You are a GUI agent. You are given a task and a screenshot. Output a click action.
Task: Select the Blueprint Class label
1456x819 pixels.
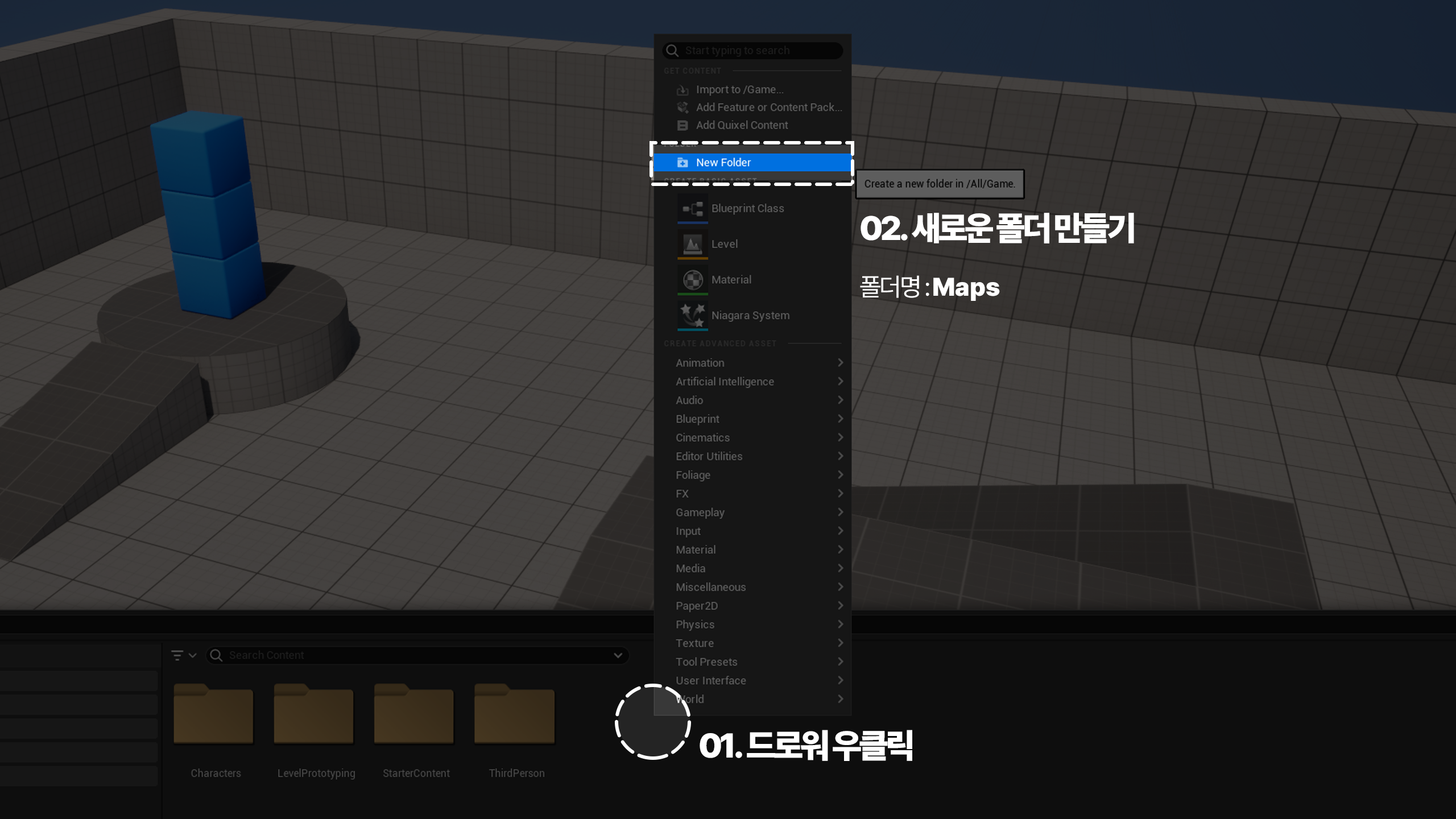747,209
